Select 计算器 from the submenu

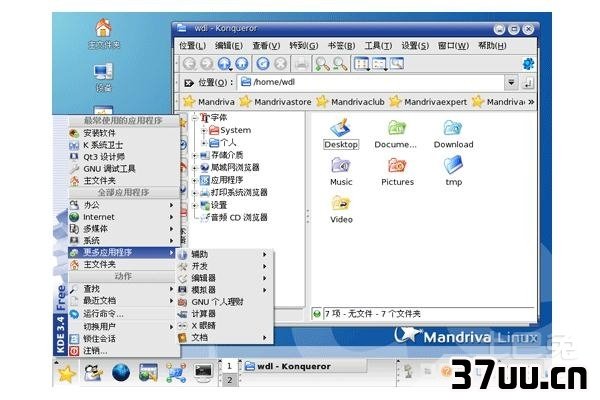[x=226, y=314]
